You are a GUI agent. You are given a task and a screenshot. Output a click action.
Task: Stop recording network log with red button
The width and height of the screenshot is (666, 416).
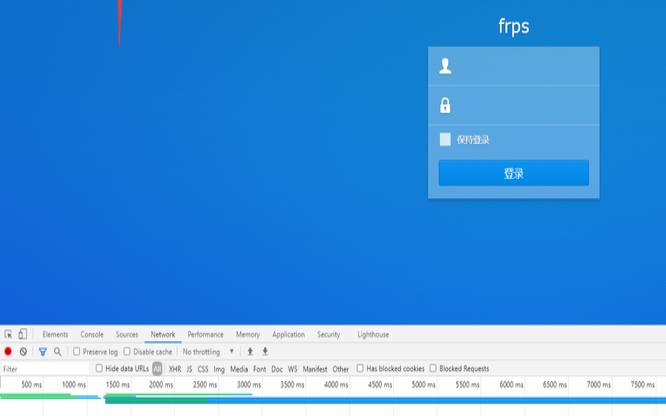pos(8,351)
